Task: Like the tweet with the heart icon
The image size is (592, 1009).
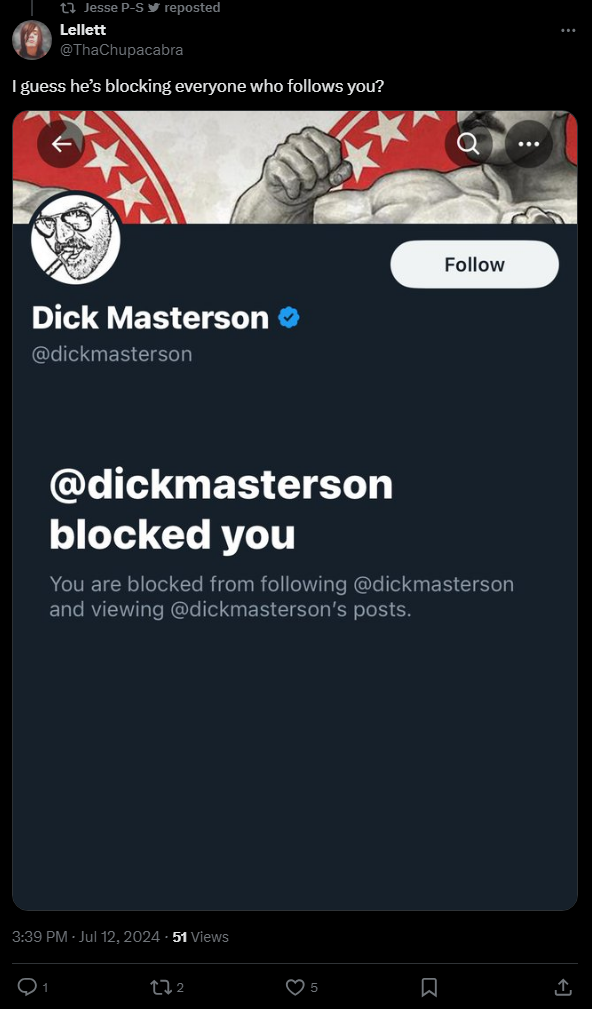Action: click(x=301, y=986)
